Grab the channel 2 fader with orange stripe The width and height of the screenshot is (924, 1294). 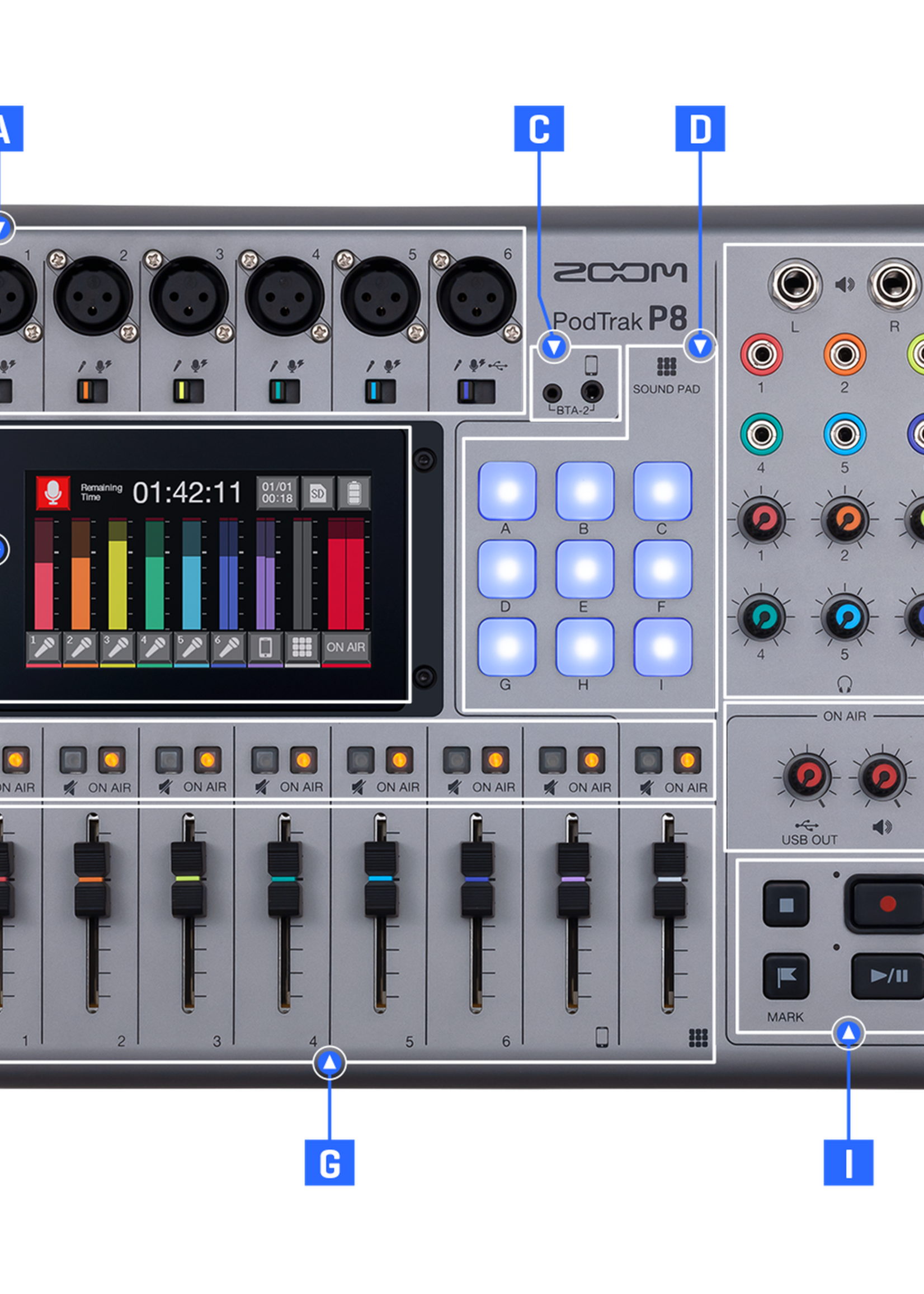click(x=92, y=879)
